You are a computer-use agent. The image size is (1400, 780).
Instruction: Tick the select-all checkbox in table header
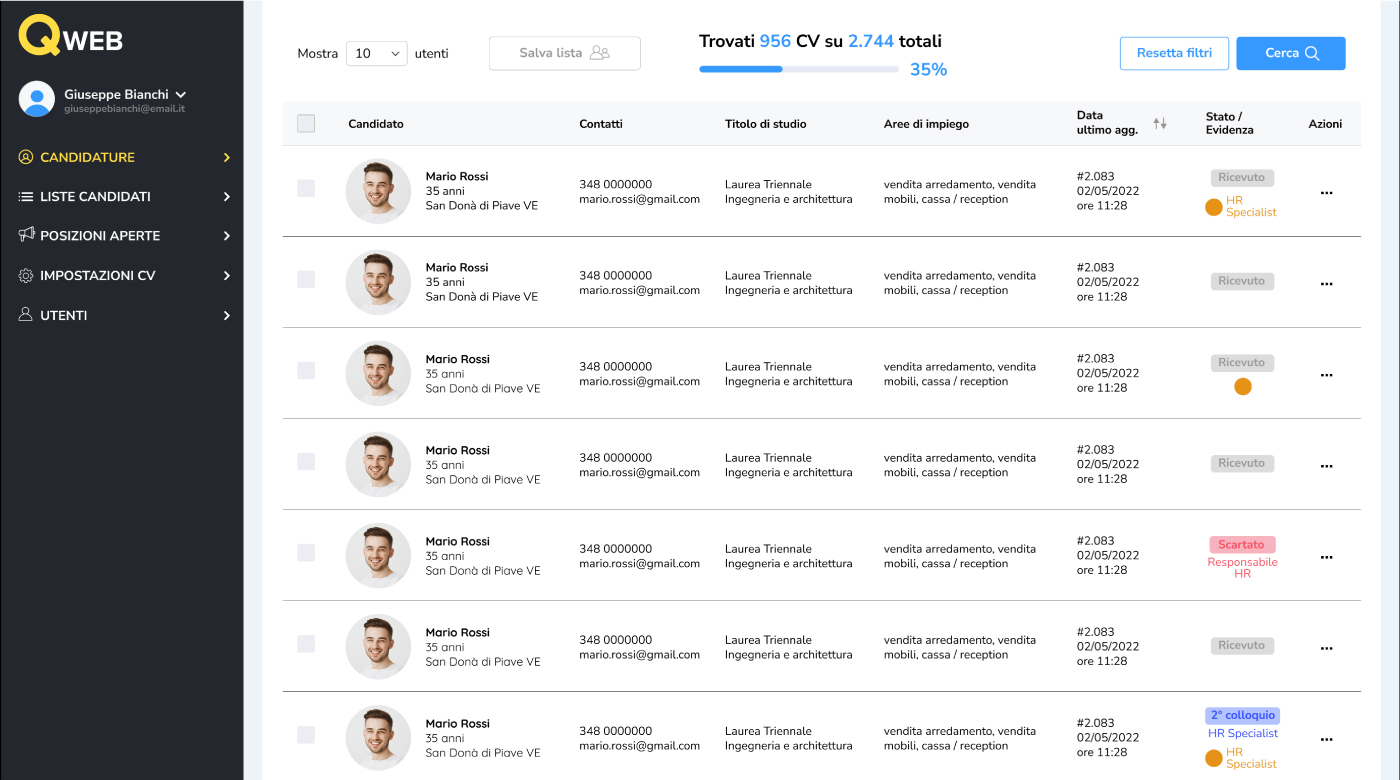point(306,123)
